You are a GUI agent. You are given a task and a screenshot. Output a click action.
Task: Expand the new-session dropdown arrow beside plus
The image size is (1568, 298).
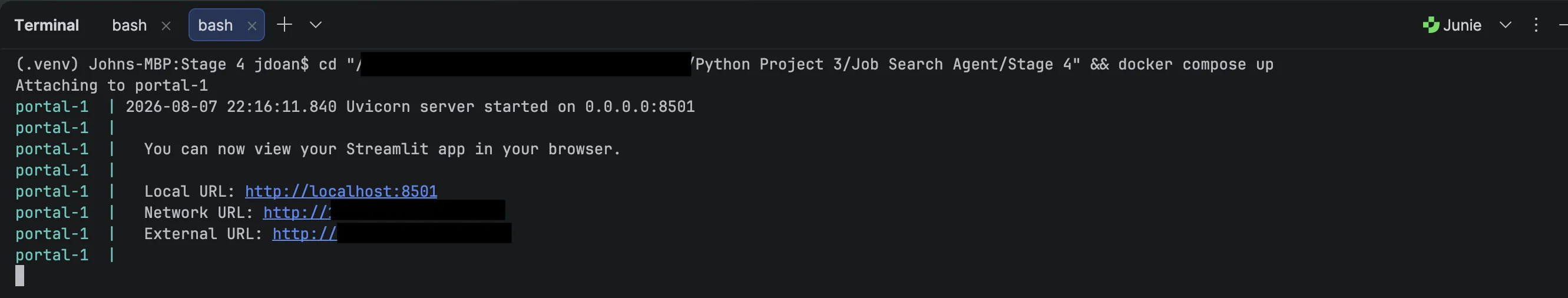tap(315, 25)
